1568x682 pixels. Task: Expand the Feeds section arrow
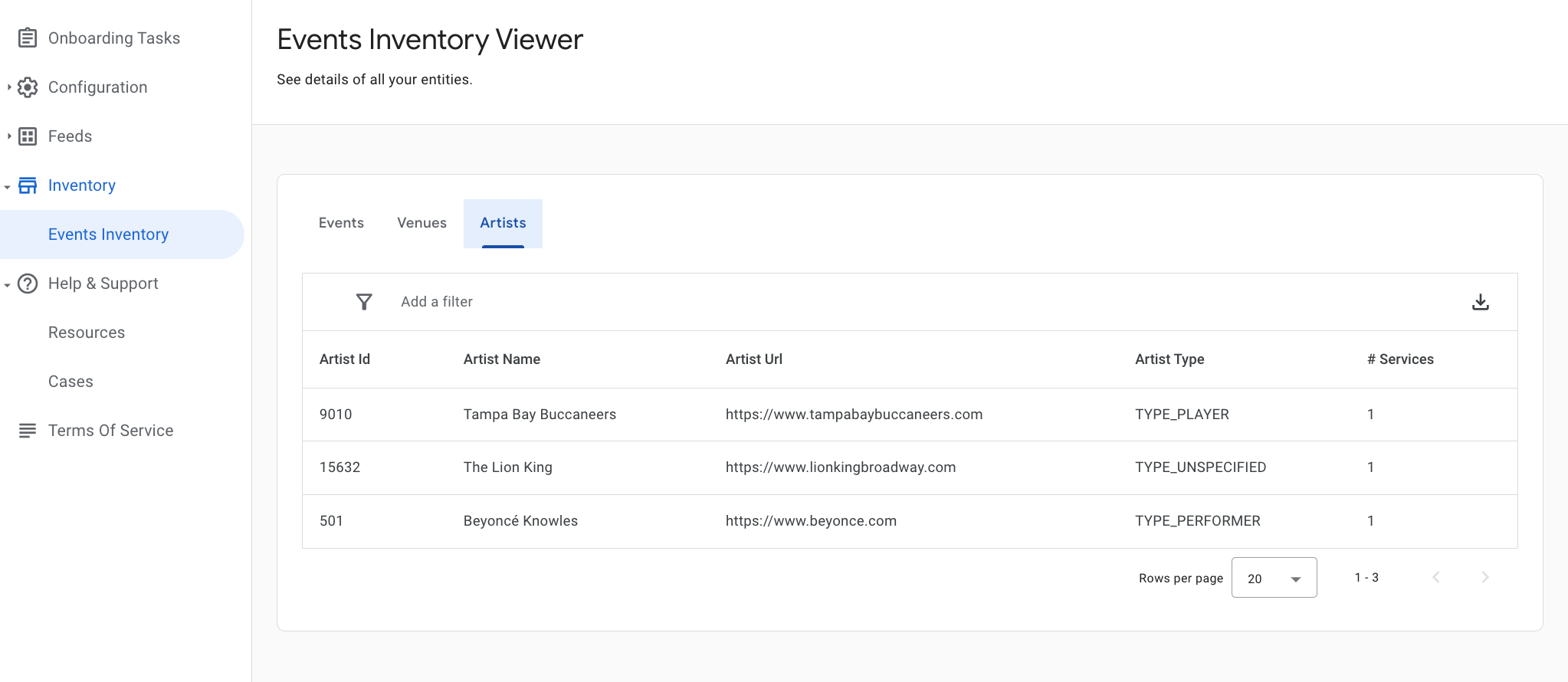(8, 136)
